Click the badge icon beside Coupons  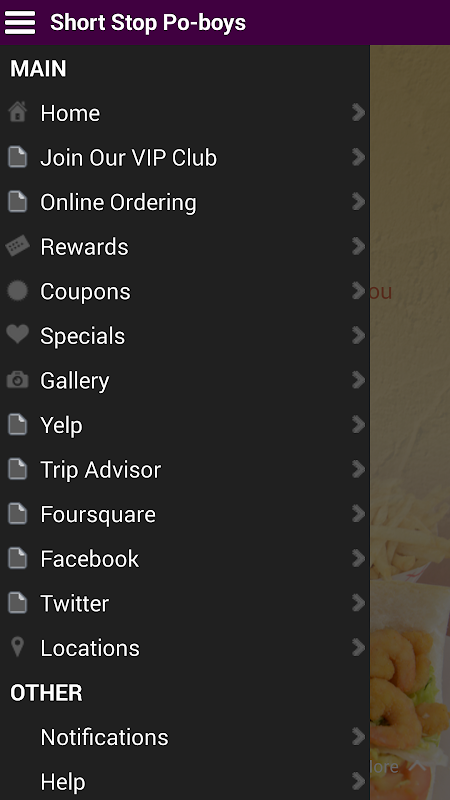(17, 291)
